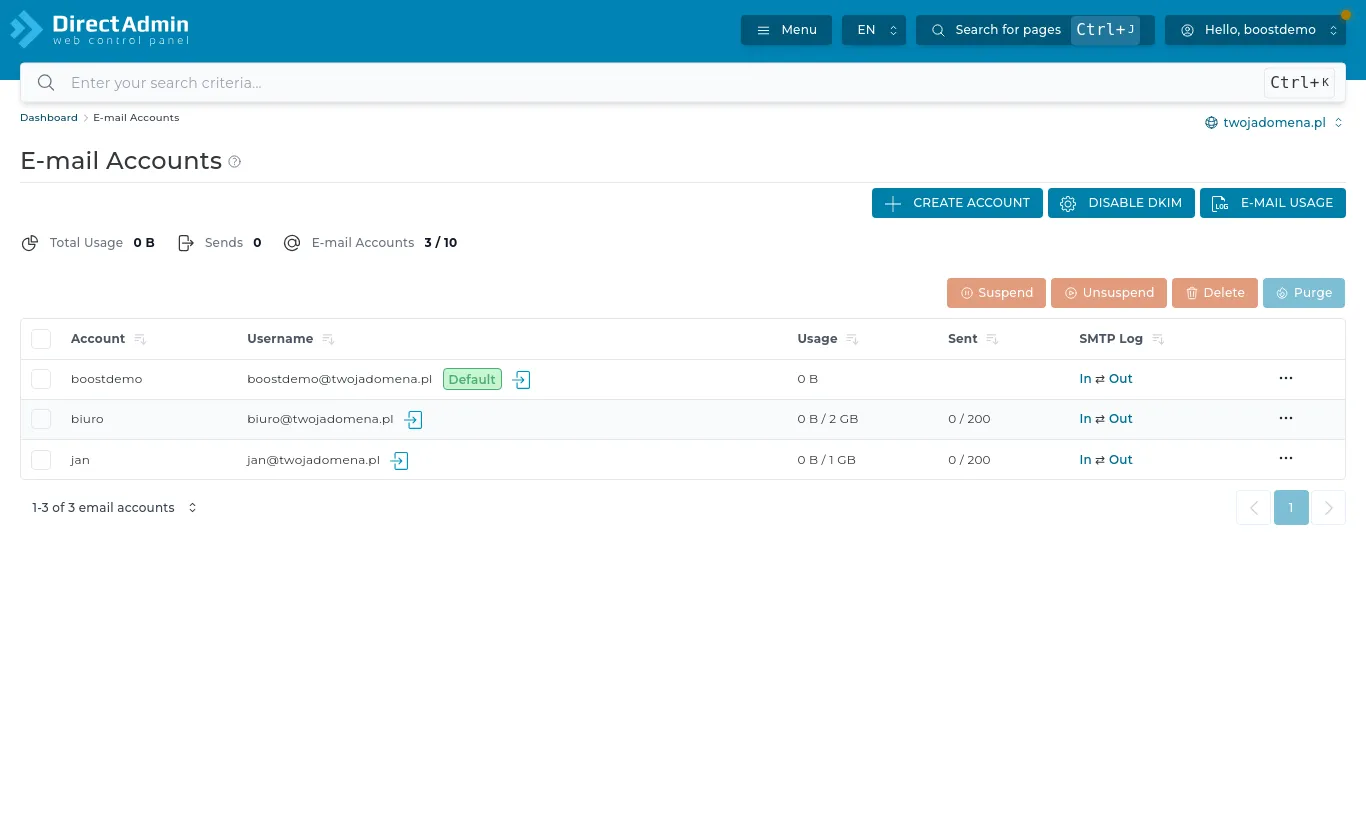
Task: Tick the select-all checkbox in table header
Action: click(x=41, y=339)
